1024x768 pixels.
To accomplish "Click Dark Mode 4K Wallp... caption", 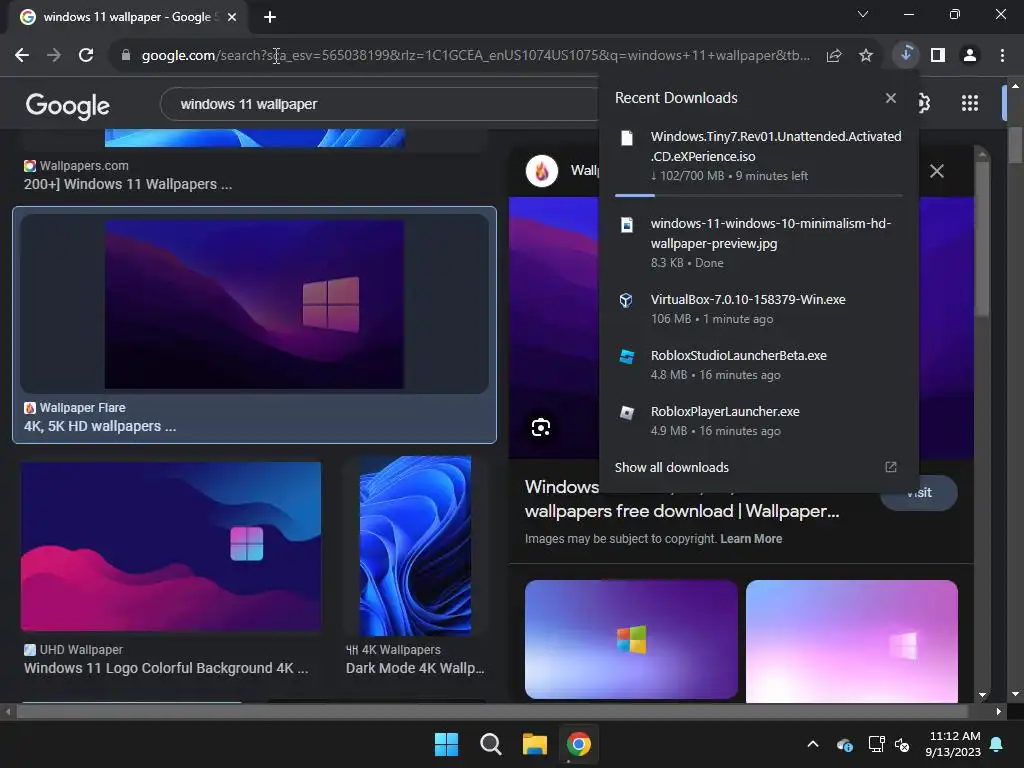I will click(x=415, y=668).
